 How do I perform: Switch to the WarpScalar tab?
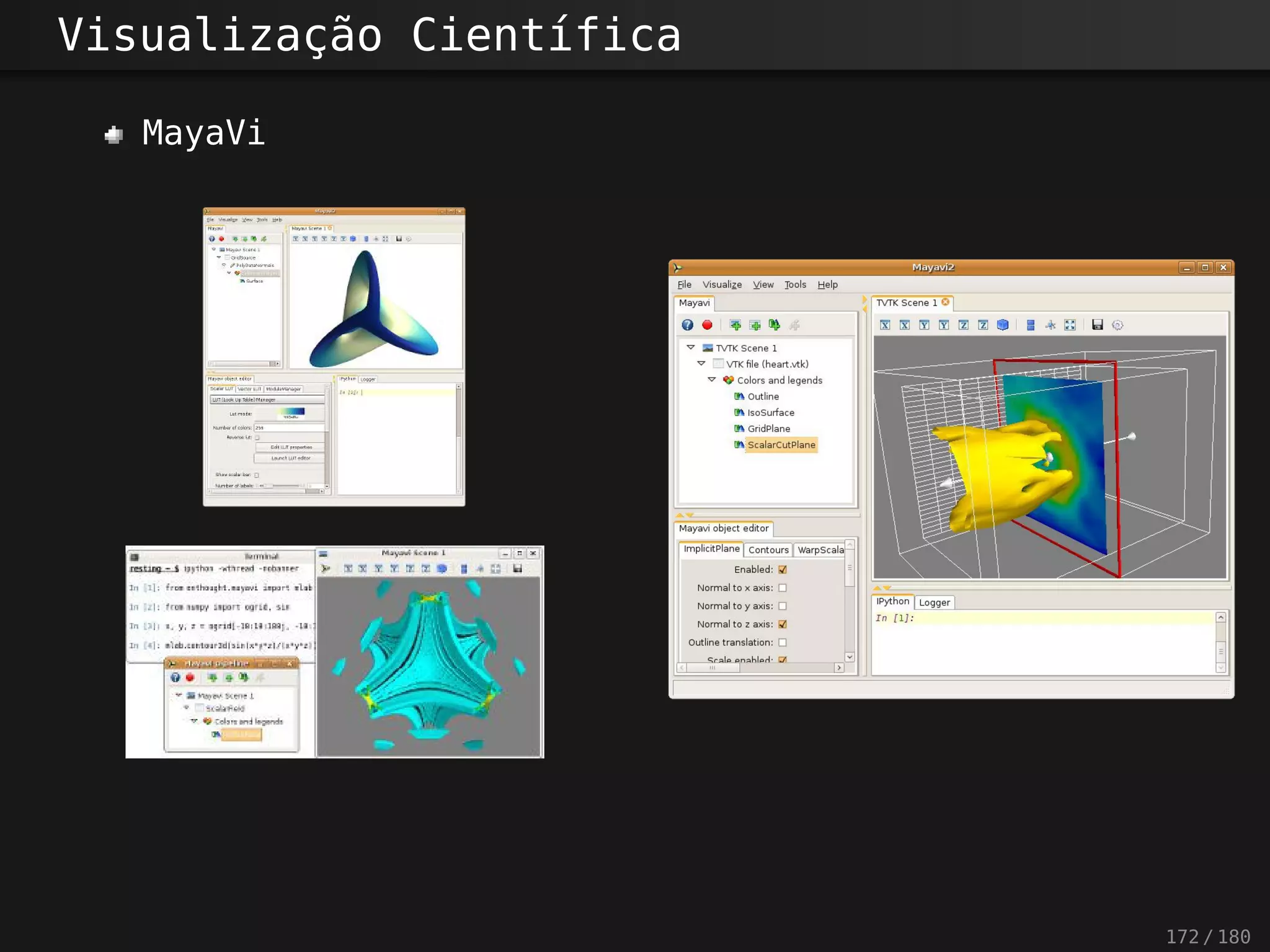coord(820,550)
